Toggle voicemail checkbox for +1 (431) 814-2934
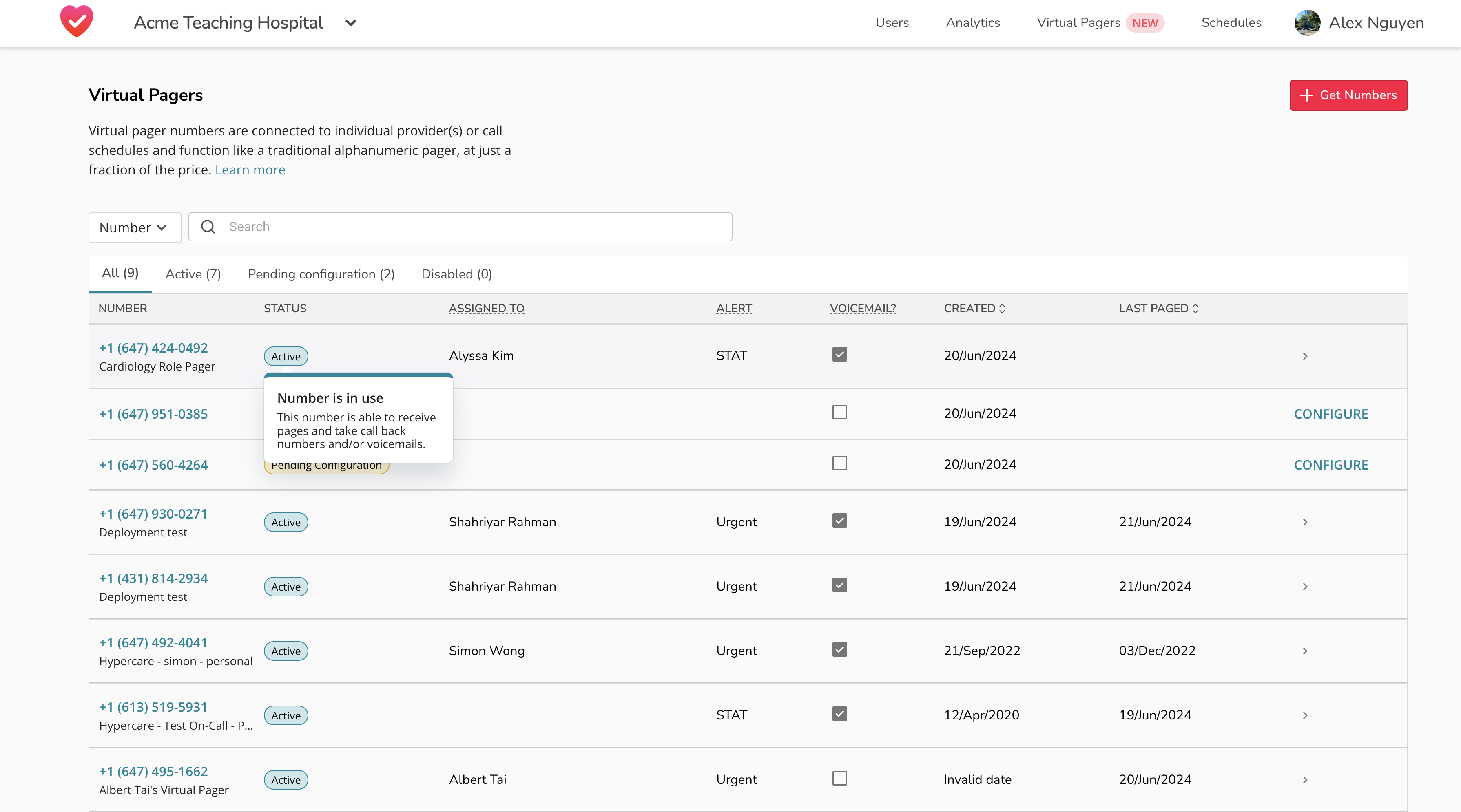Screen dimensions: 1461x812 click(x=839, y=585)
